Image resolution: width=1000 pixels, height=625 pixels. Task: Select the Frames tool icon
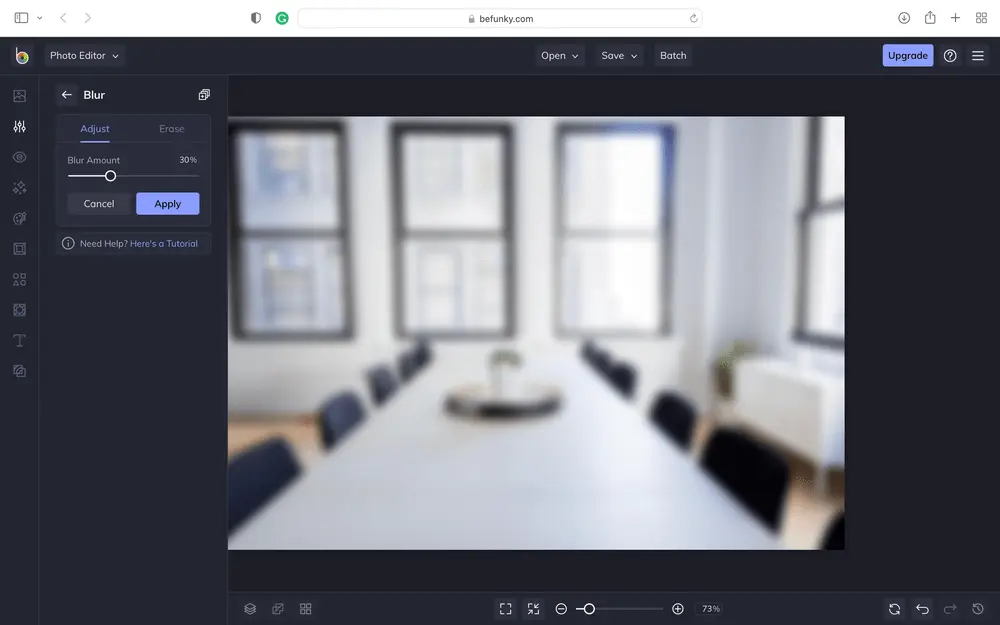(x=19, y=248)
